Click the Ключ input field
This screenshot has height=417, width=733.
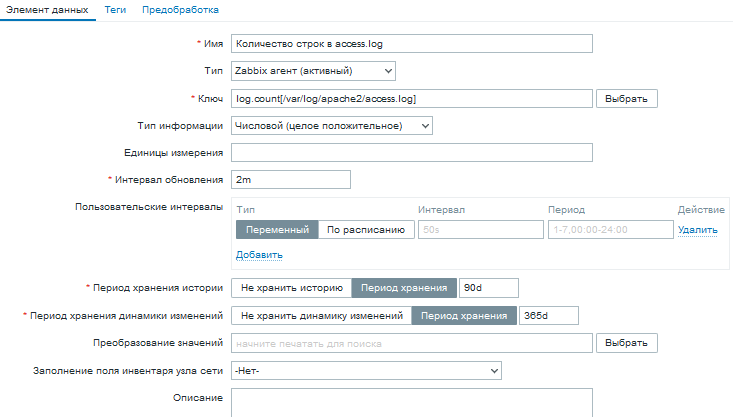click(411, 99)
